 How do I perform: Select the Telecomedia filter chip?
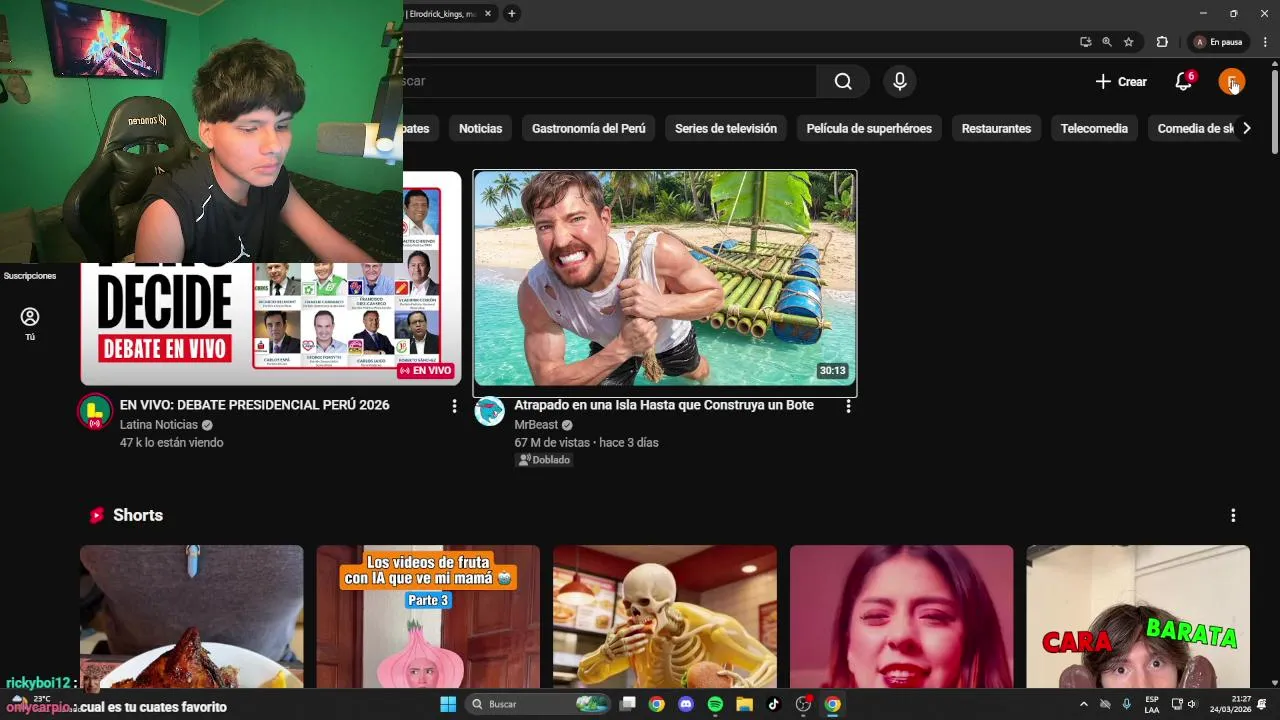[x=1094, y=128]
